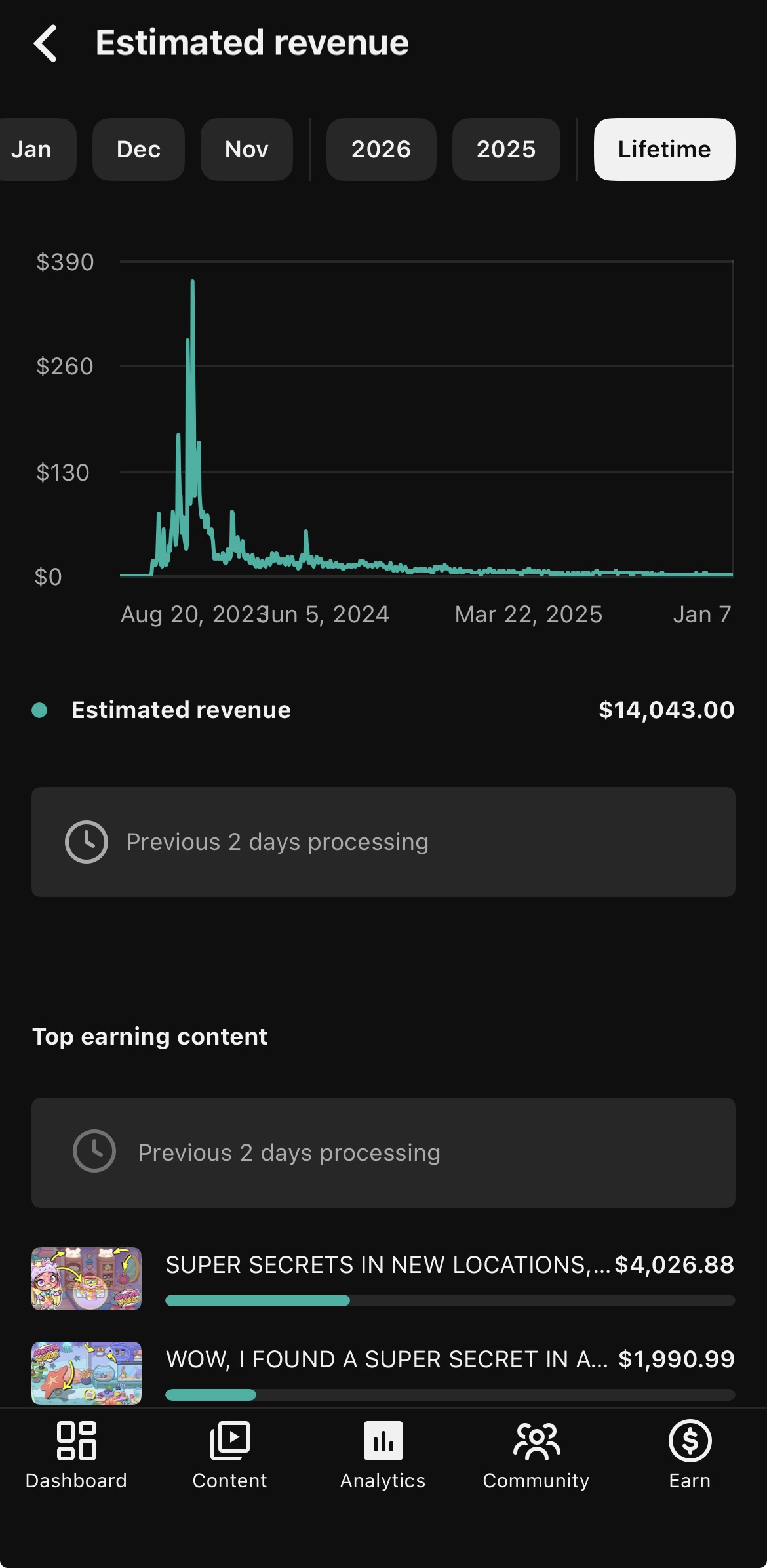Open WOW, I FOUND A SUPER SECRET thumbnail
The width and height of the screenshot is (767, 1568).
87,1373
